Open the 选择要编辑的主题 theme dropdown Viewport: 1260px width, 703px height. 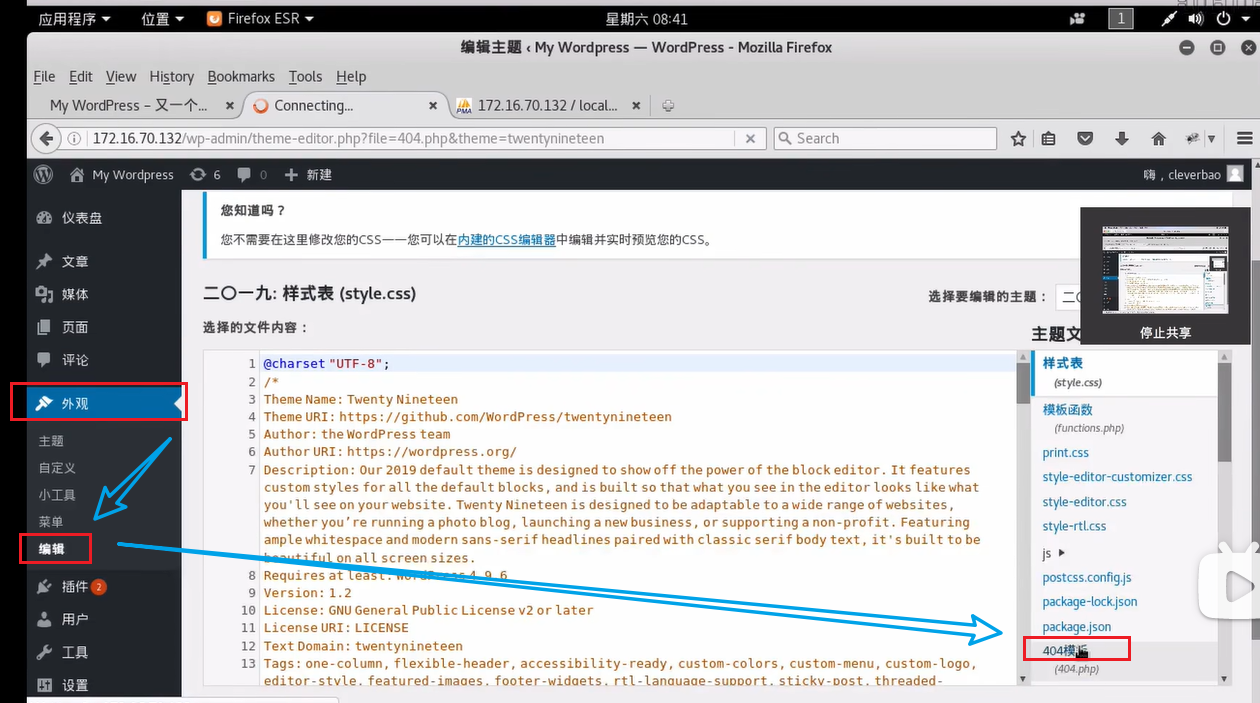pyautogui.click(x=1067, y=297)
